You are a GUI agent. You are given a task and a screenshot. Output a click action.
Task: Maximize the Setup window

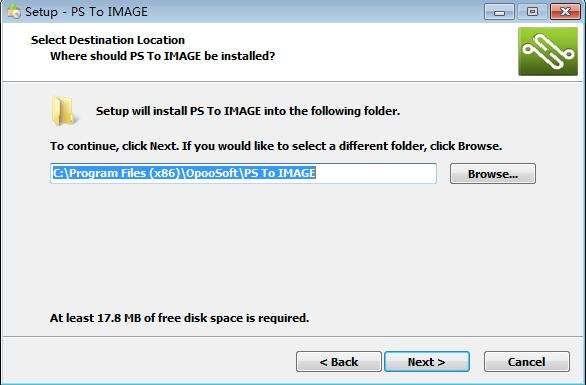pyautogui.click(x=532, y=12)
